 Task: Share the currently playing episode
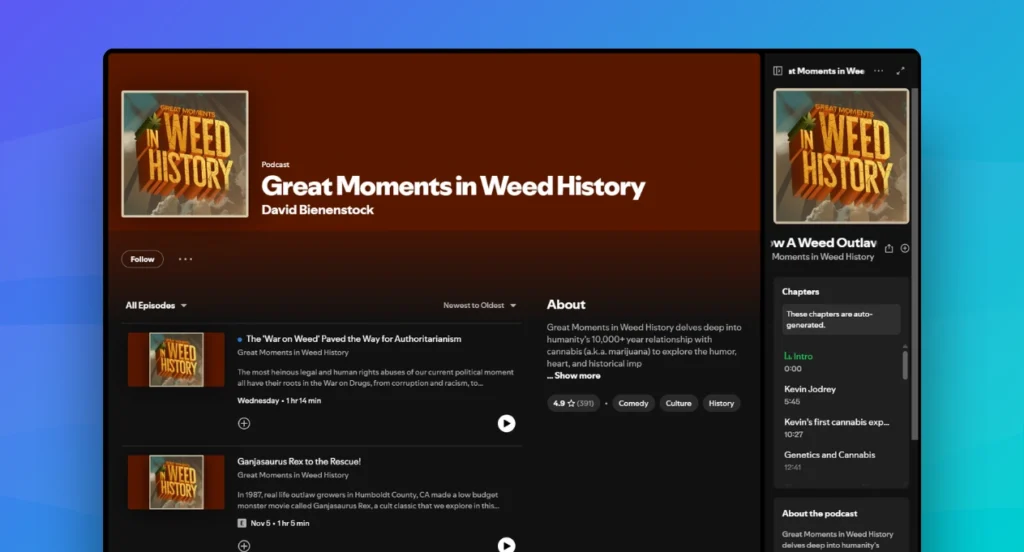pos(889,248)
